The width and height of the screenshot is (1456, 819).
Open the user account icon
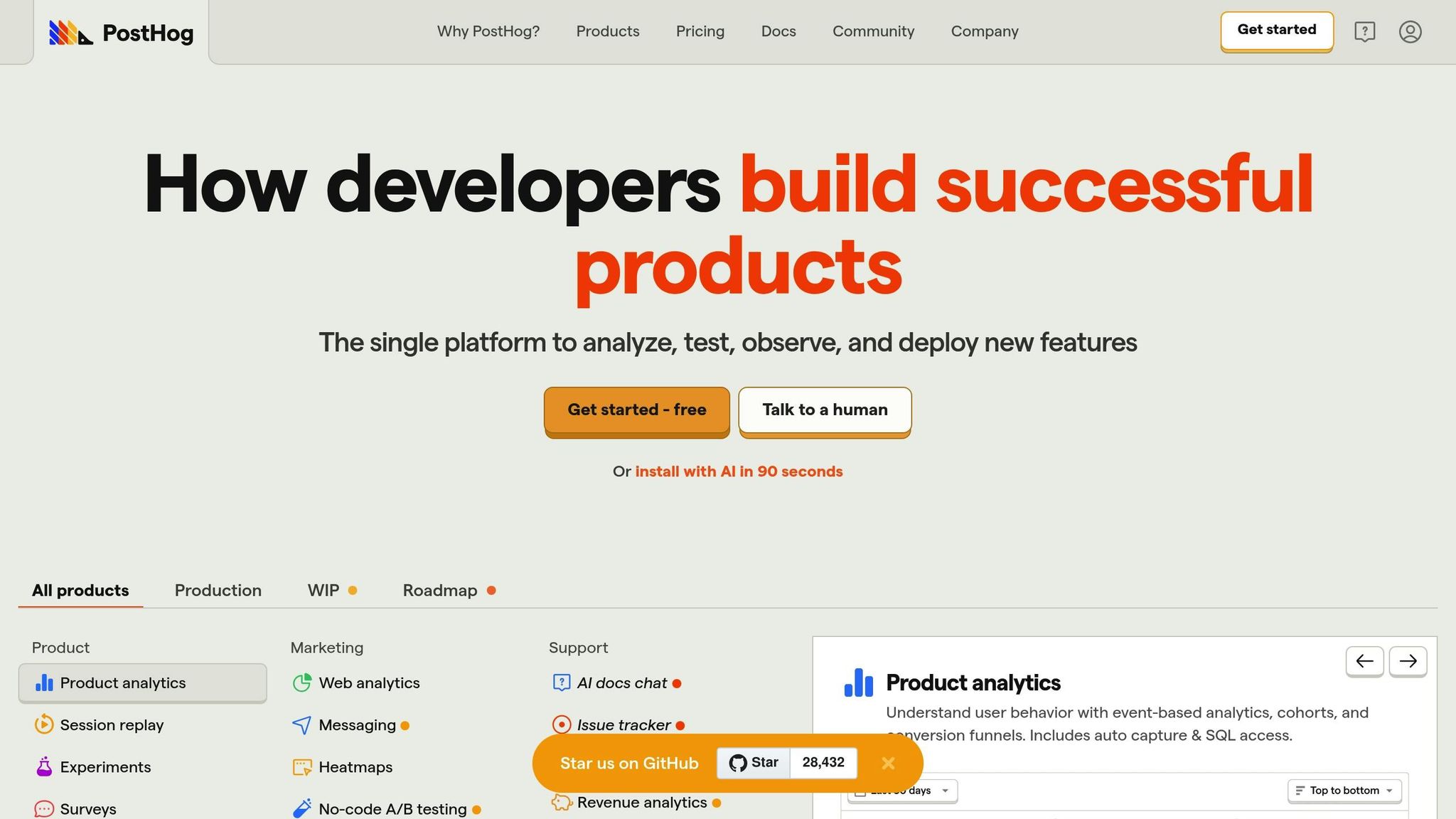tap(1410, 32)
